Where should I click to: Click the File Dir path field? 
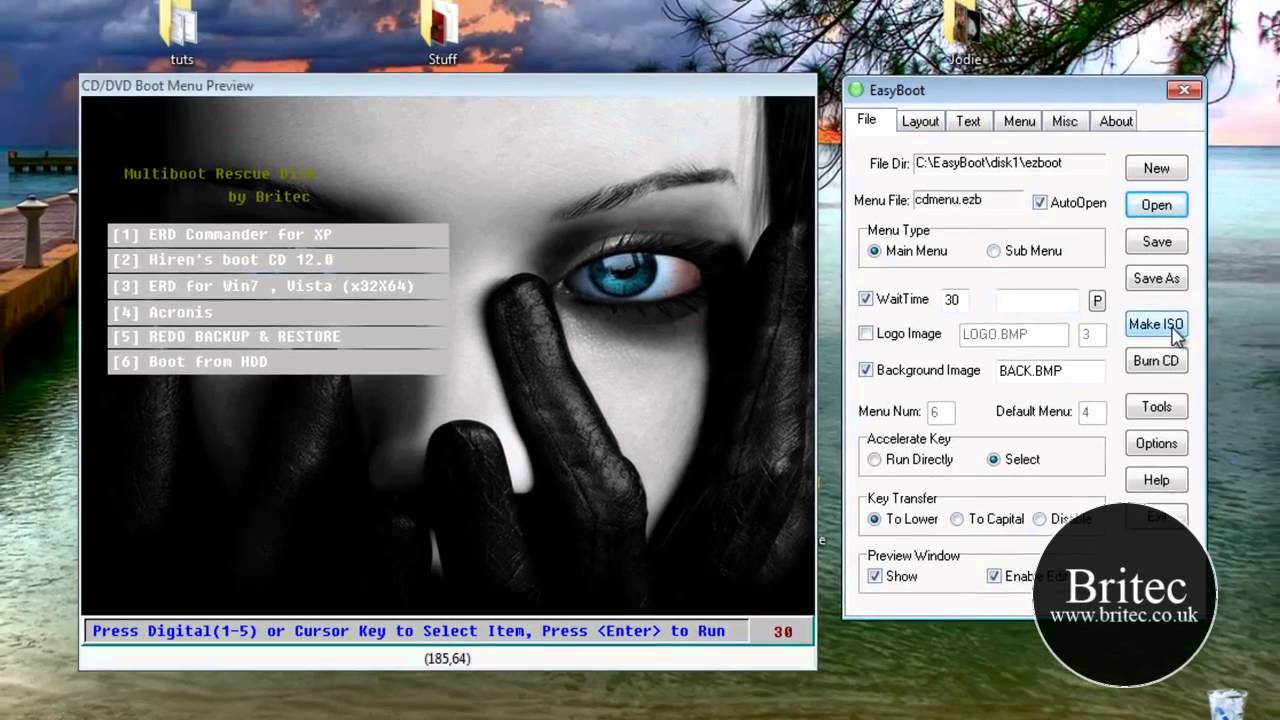click(1009, 163)
